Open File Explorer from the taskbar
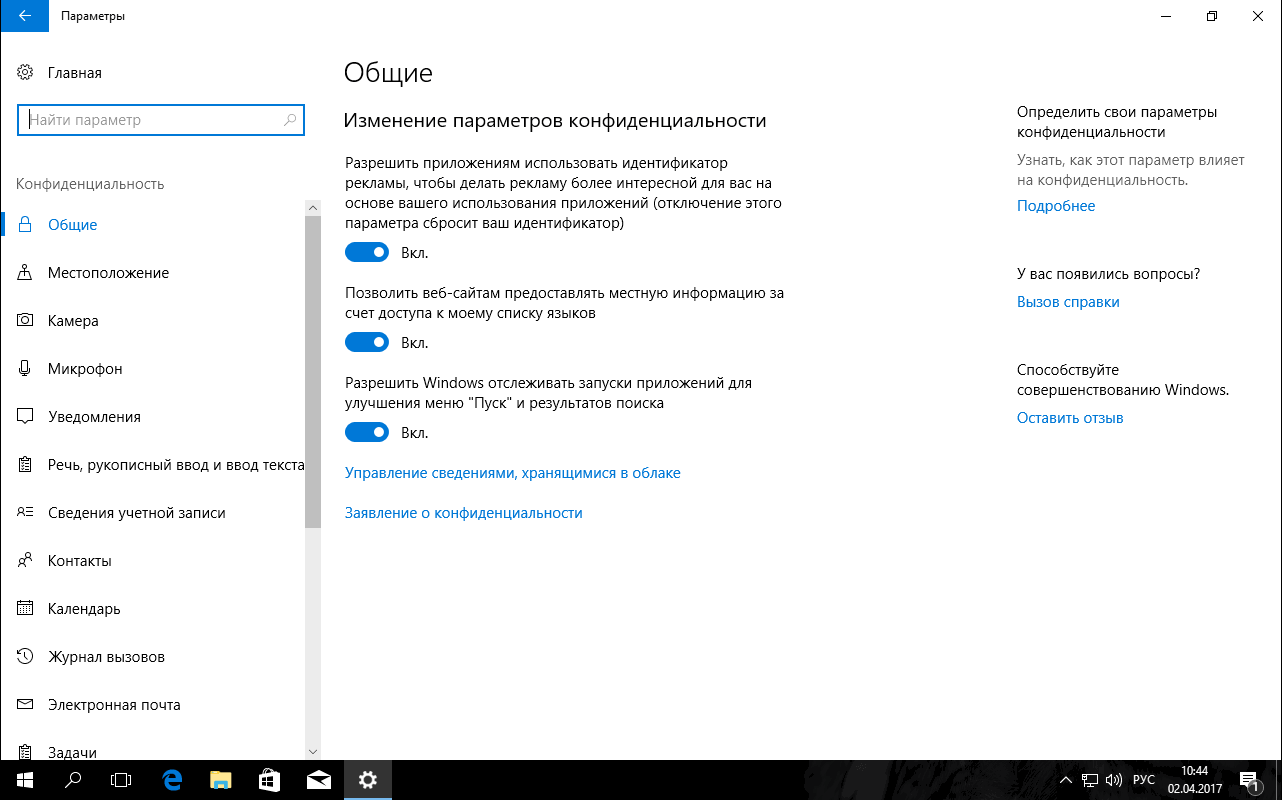 (221, 780)
